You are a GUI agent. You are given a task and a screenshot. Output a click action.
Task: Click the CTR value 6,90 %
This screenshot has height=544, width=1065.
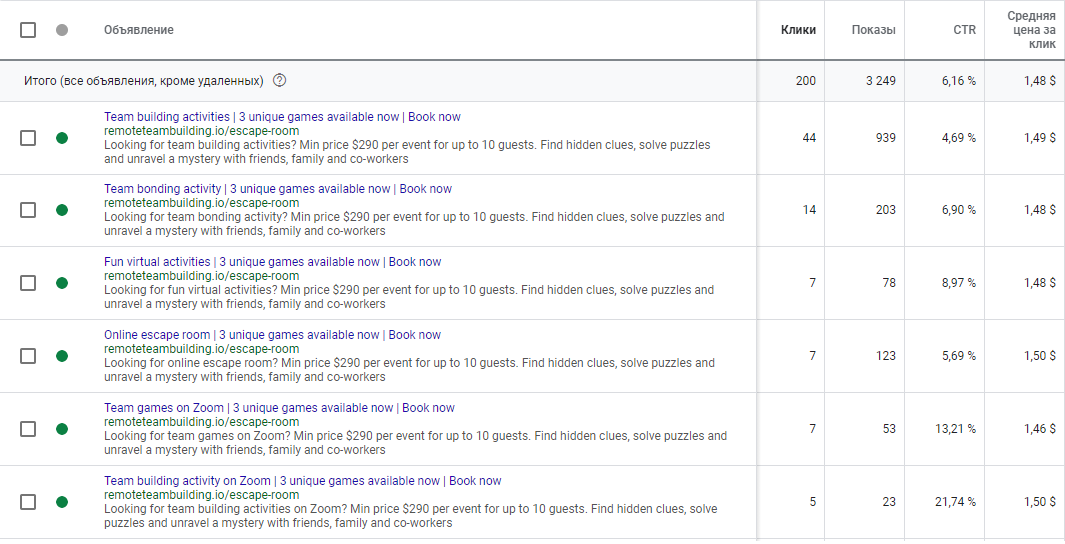point(958,210)
